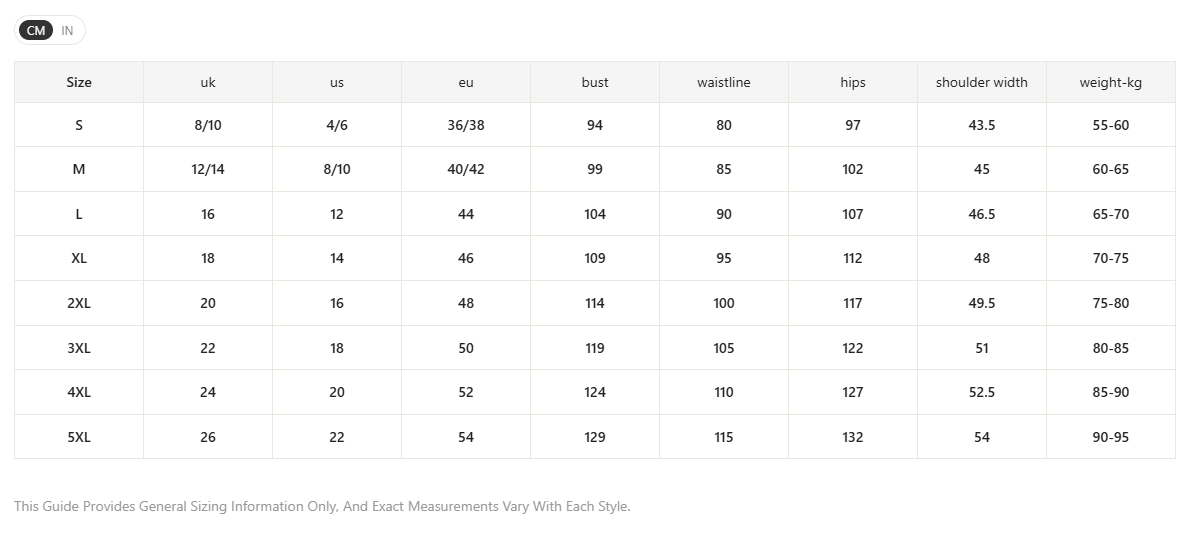Select the XL size row label

click(79, 258)
